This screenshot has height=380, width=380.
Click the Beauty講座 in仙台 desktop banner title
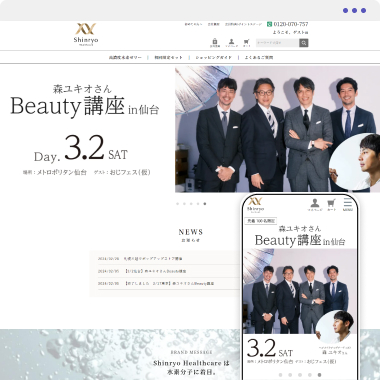pyautogui.click(x=85, y=106)
